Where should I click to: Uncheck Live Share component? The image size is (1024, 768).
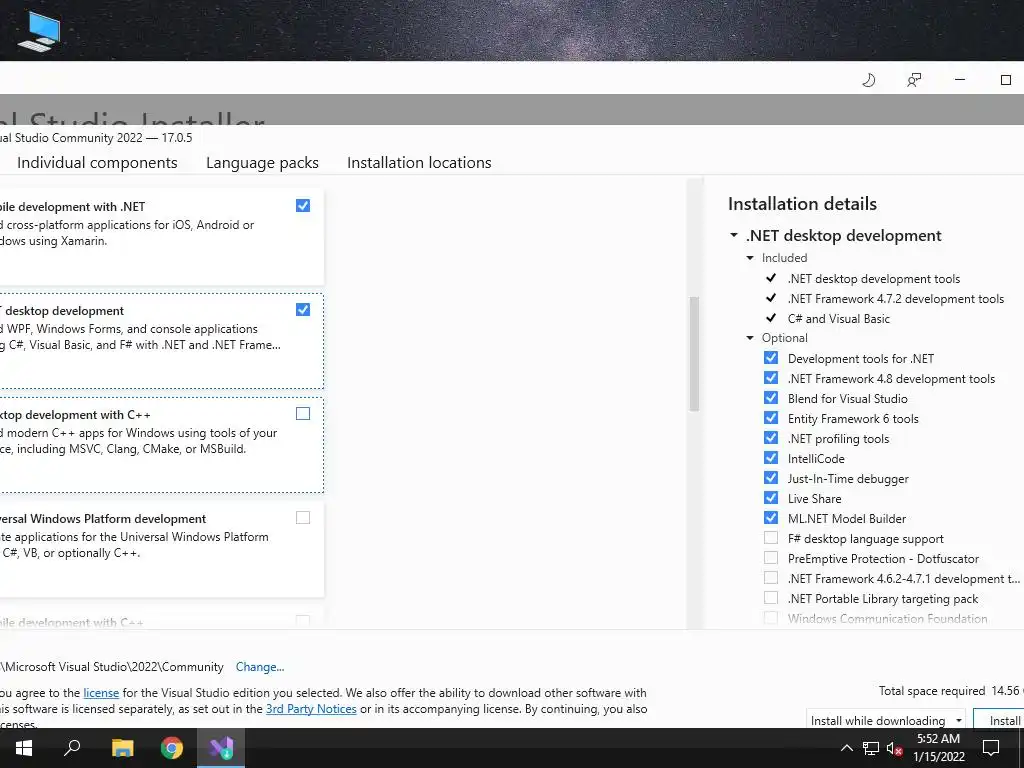[x=771, y=498]
